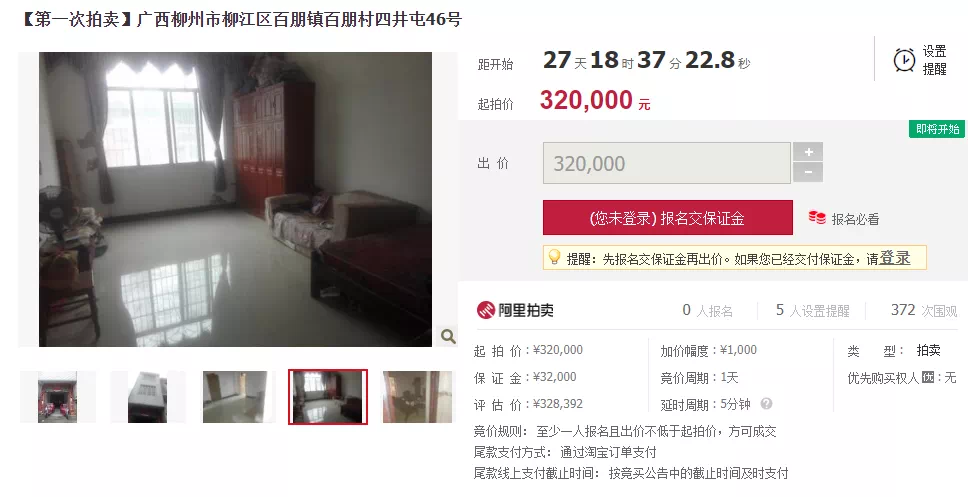Decrease bid with the minus button
The image size is (968, 497).
(808, 172)
